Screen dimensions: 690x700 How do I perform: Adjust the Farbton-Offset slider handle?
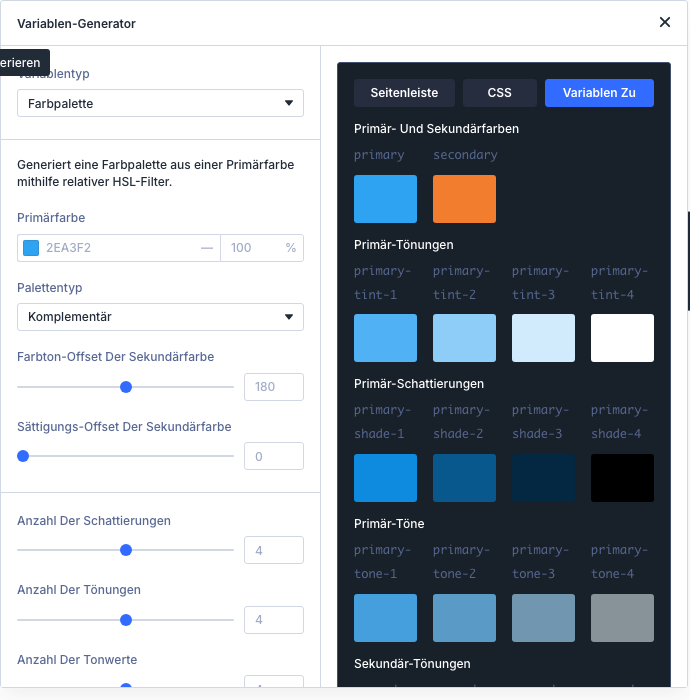126,387
